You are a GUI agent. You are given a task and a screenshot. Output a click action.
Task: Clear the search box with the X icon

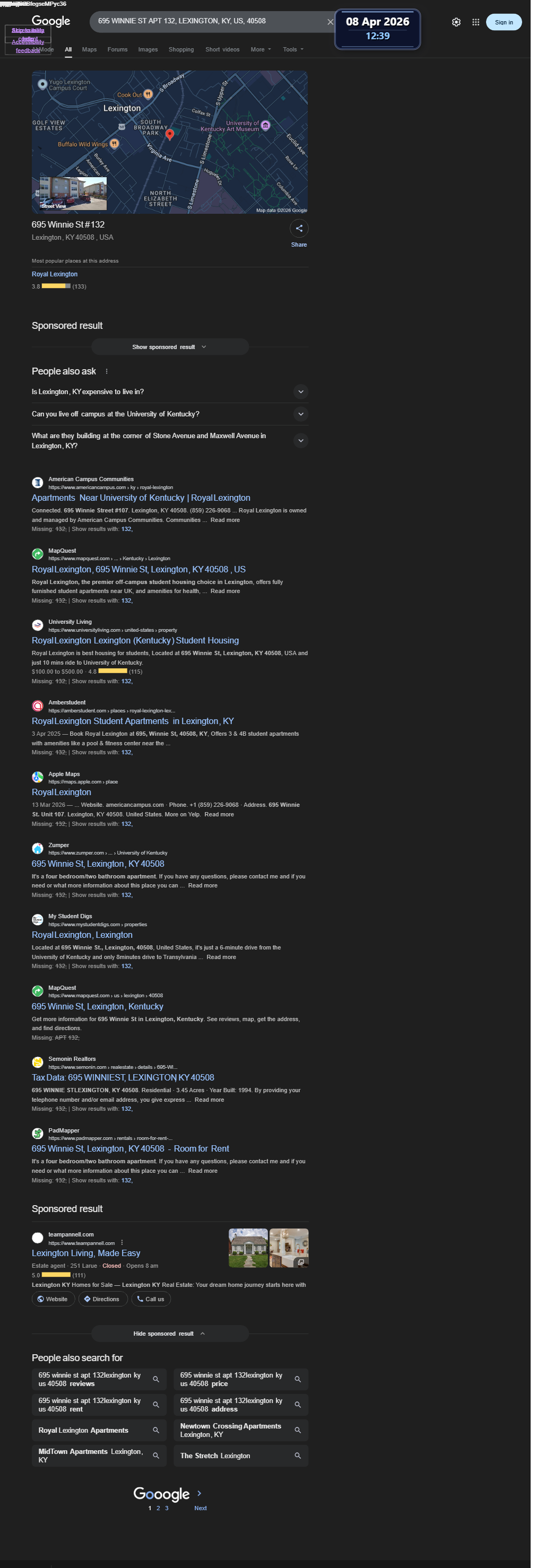330,22
